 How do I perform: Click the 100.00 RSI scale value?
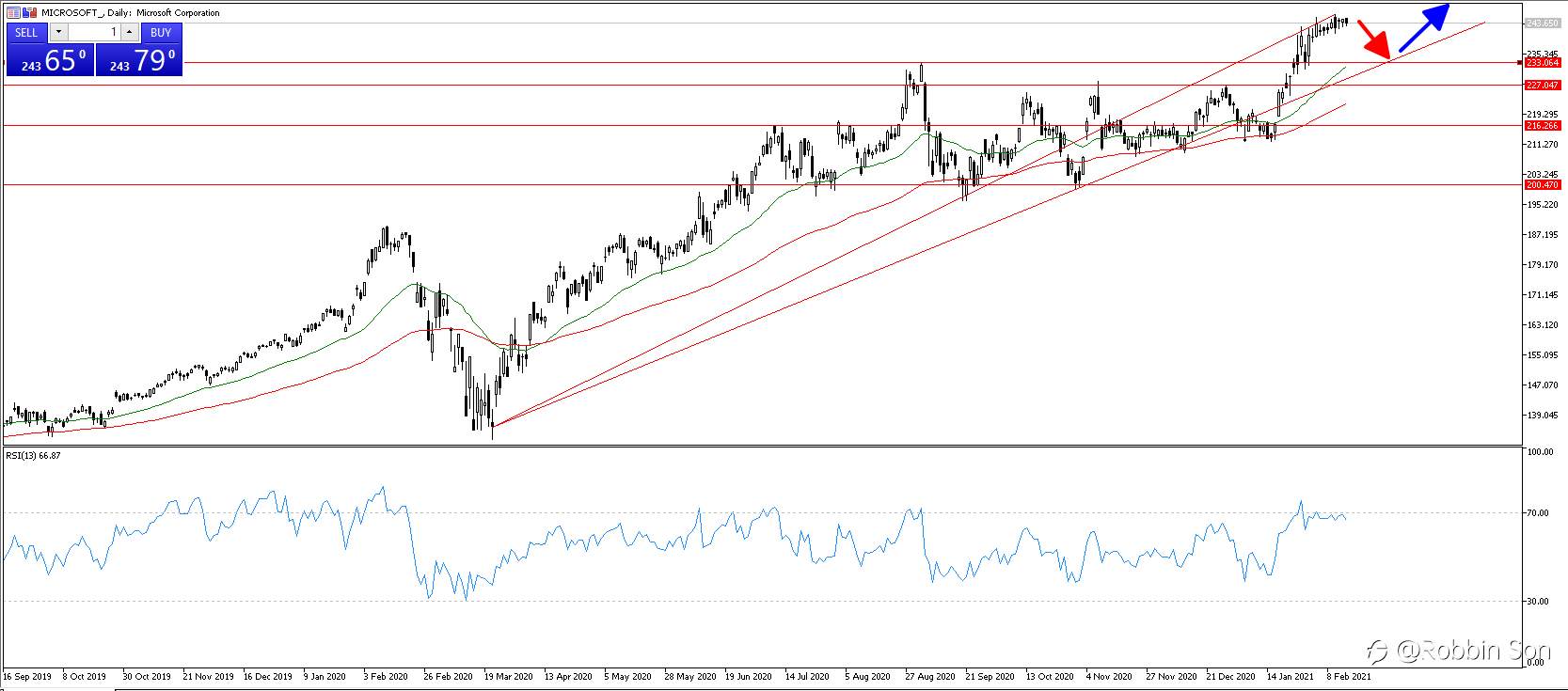(x=1540, y=452)
